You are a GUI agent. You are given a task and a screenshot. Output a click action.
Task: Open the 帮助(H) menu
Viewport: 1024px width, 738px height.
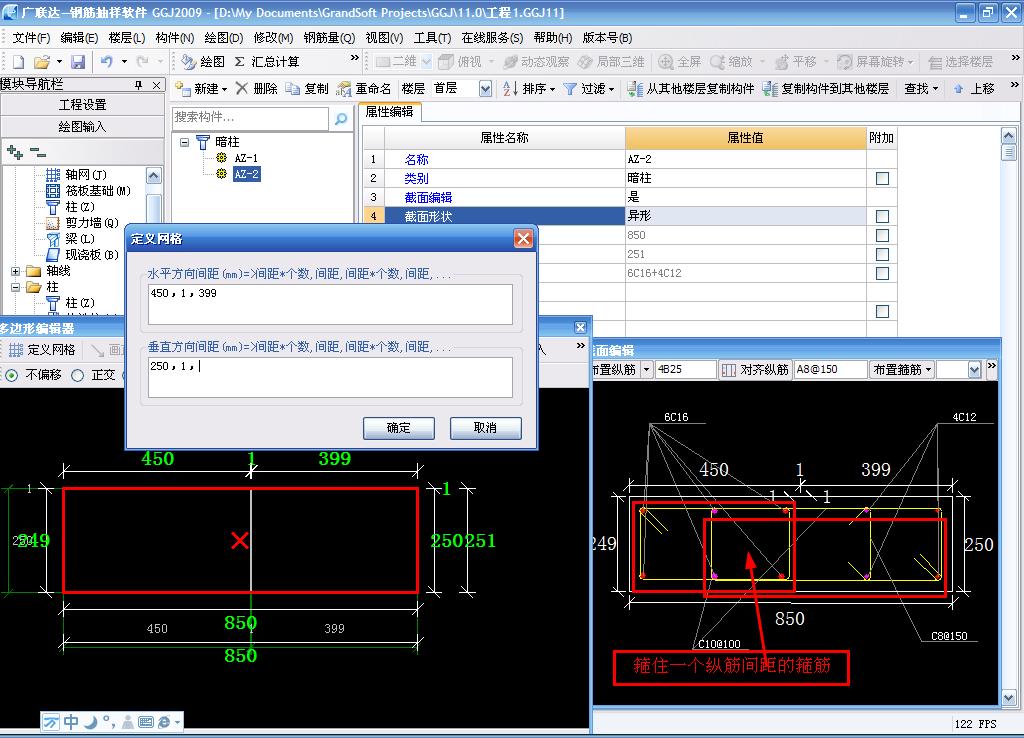pos(552,38)
